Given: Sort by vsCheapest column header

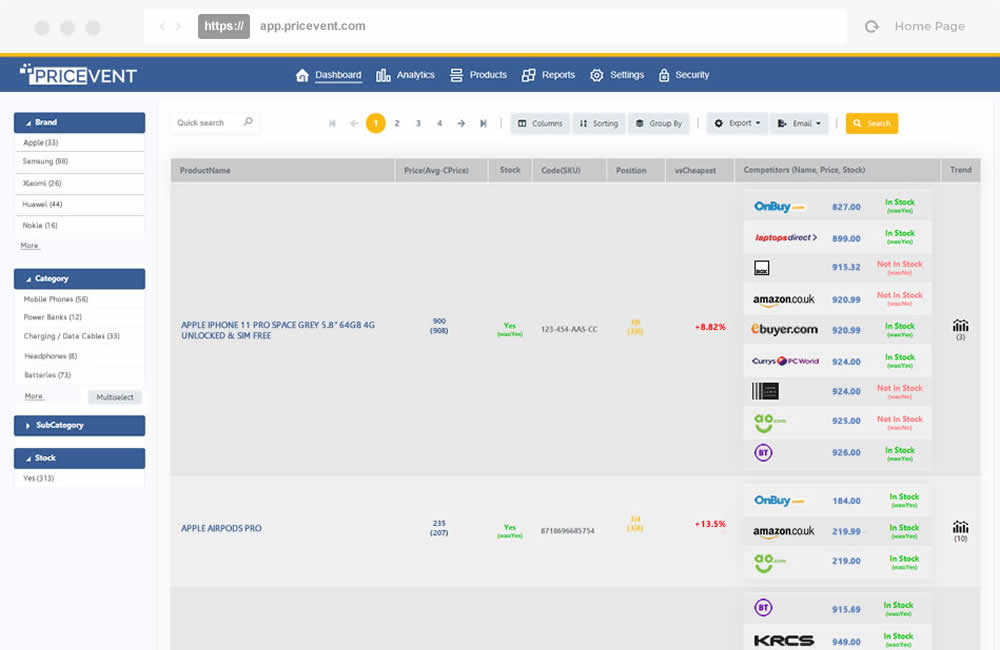Looking at the screenshot, I should pos(699,170).
